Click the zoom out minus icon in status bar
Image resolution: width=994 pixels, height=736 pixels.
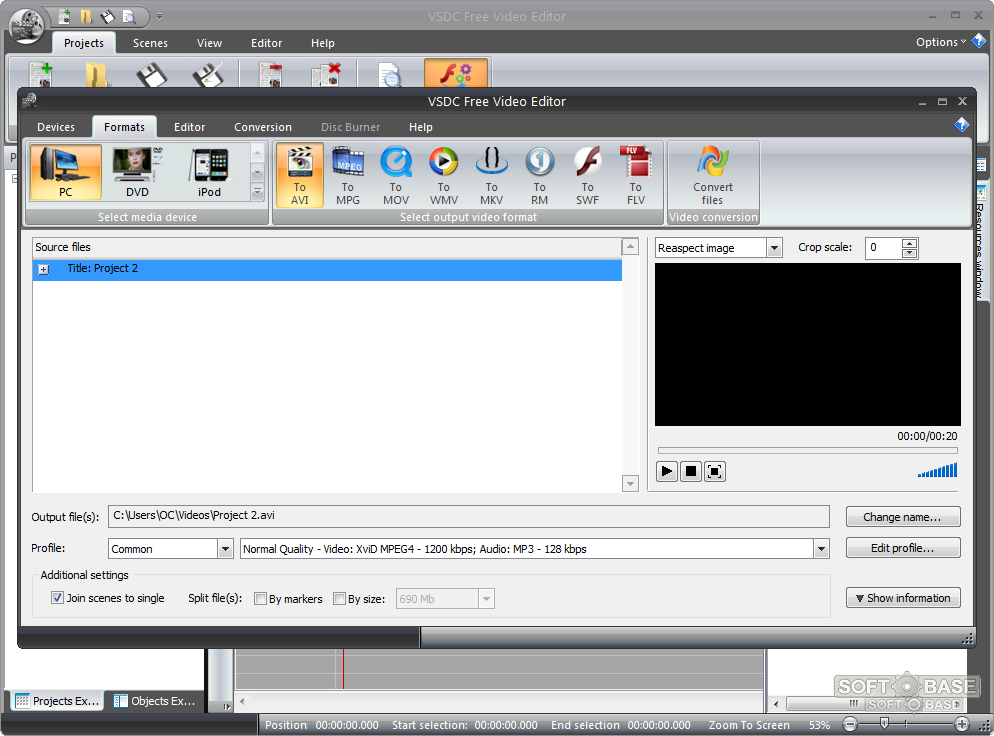tap(850, 724)
